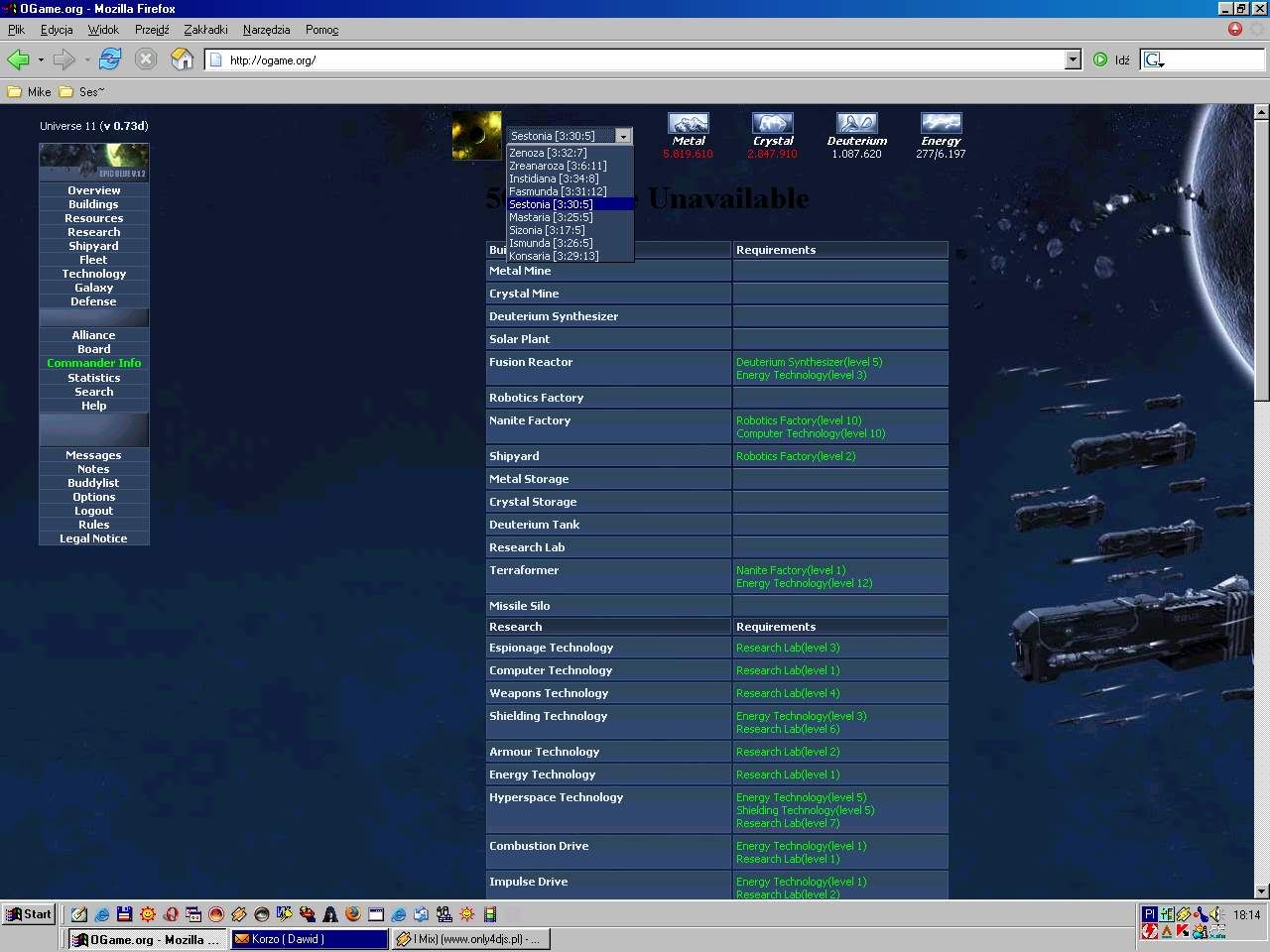
Task: Open the URL bar history dropdown
Action: click(x=1073, y=59)
